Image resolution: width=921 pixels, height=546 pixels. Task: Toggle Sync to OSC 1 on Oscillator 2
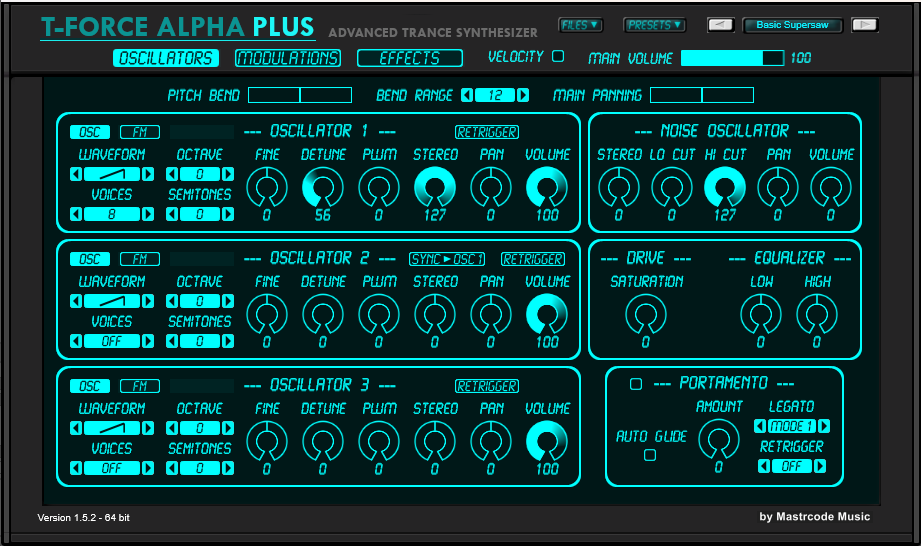tap(447, 259)
